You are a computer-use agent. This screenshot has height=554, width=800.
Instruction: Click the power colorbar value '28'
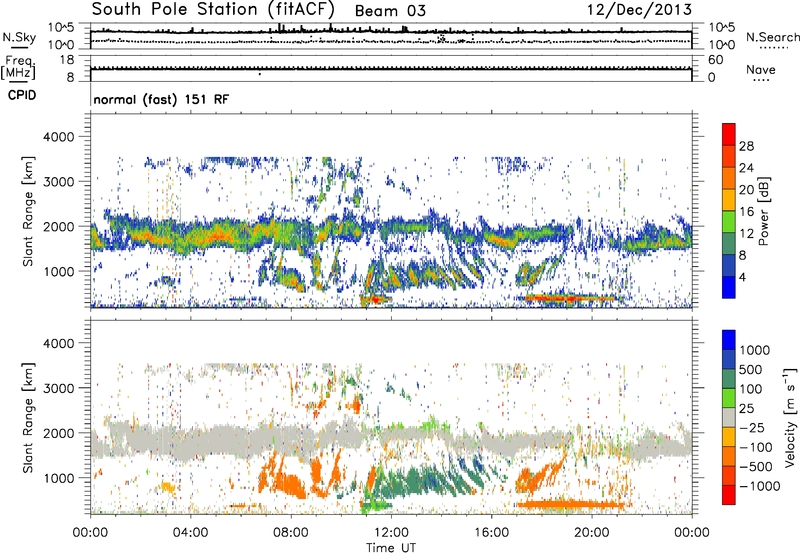[x=746, y=146]
